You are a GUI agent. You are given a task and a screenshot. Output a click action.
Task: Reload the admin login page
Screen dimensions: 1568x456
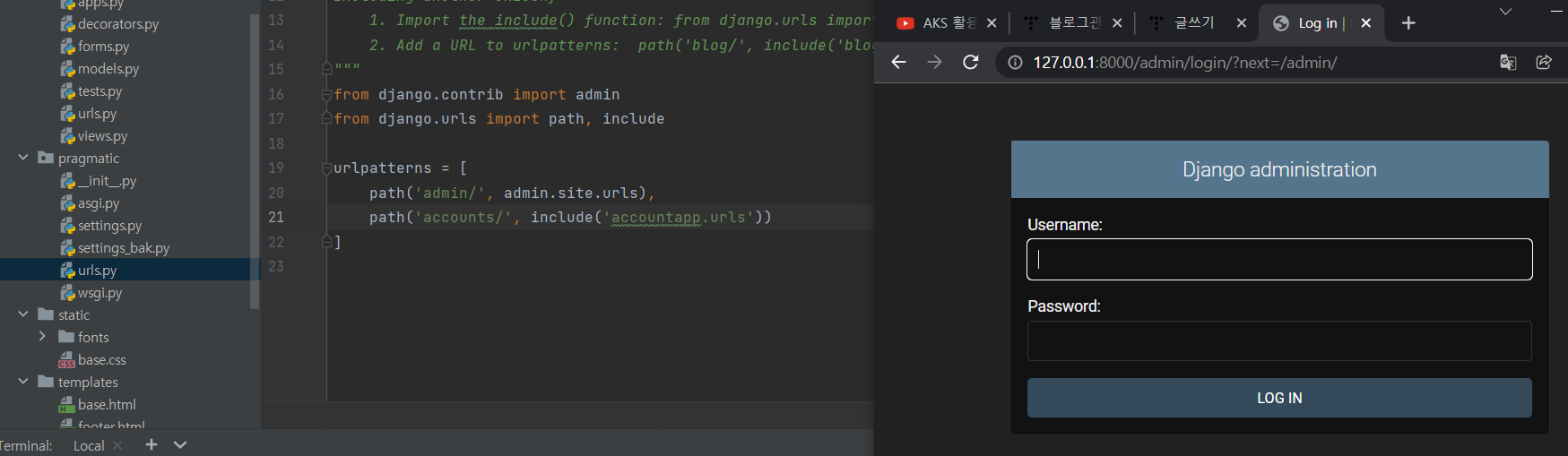[x=970, y=62]
